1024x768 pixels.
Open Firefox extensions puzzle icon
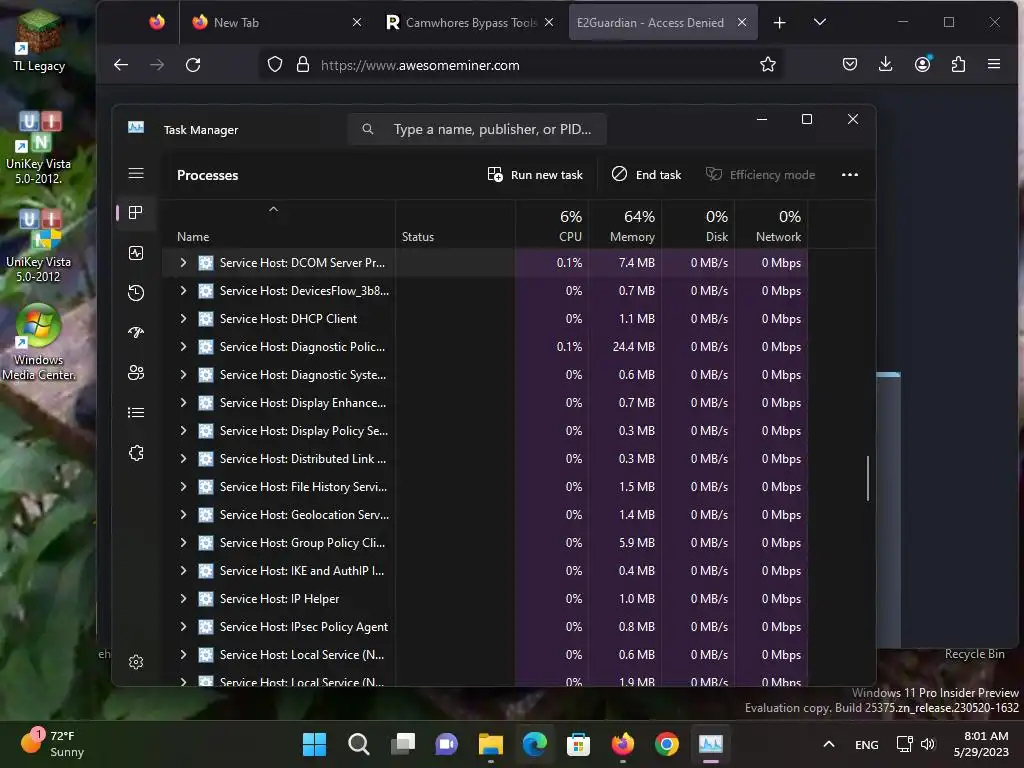click(x=959, y=65)
